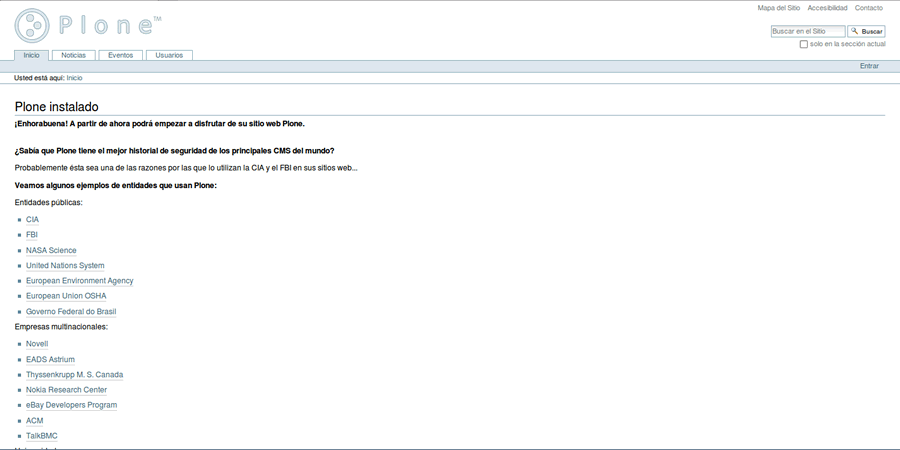Switch to the Noticias tab

(73, 55)
